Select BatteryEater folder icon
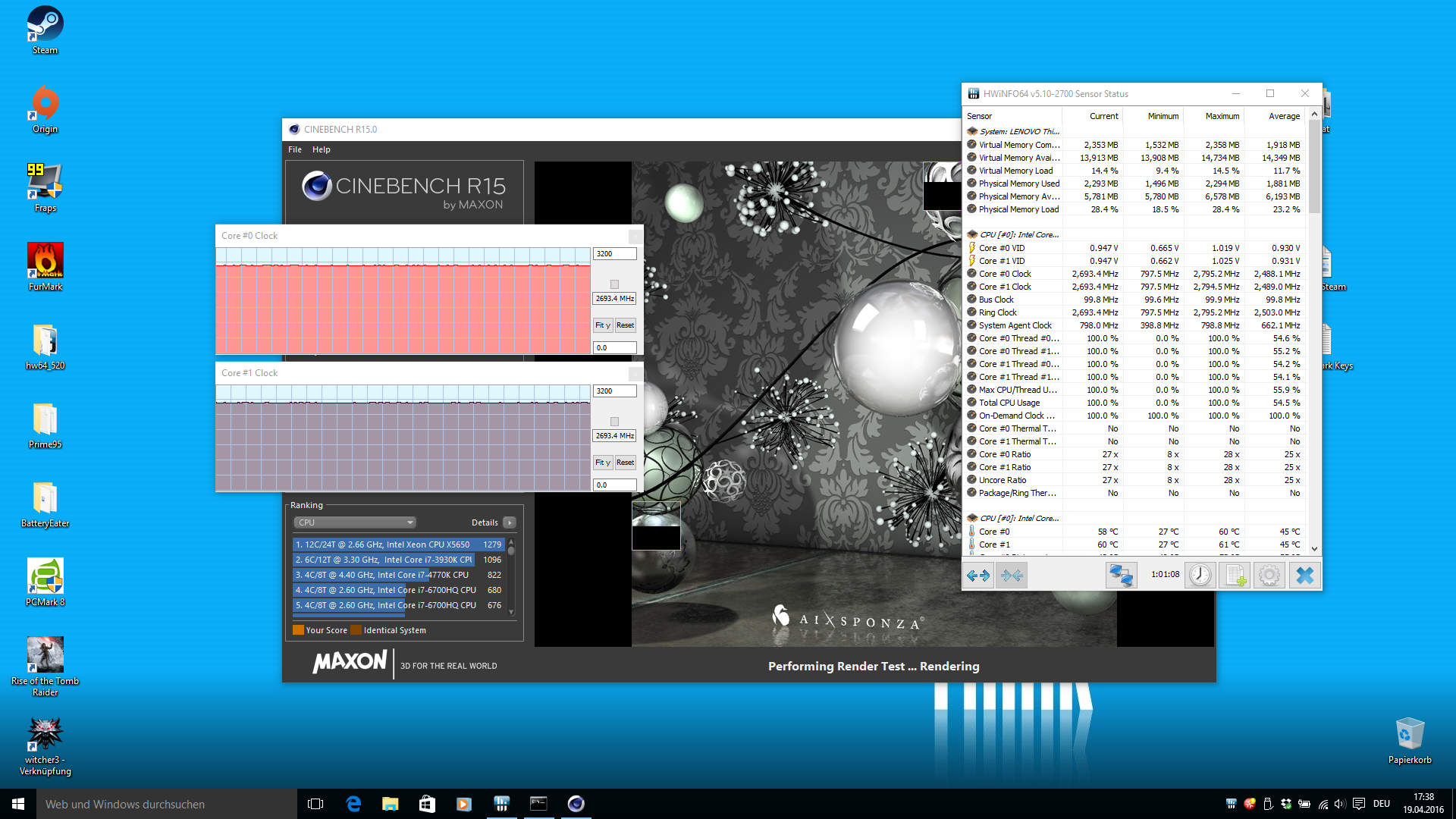Image resolution: width=1456 pixels, height=819 pixels. pos(45,504)
